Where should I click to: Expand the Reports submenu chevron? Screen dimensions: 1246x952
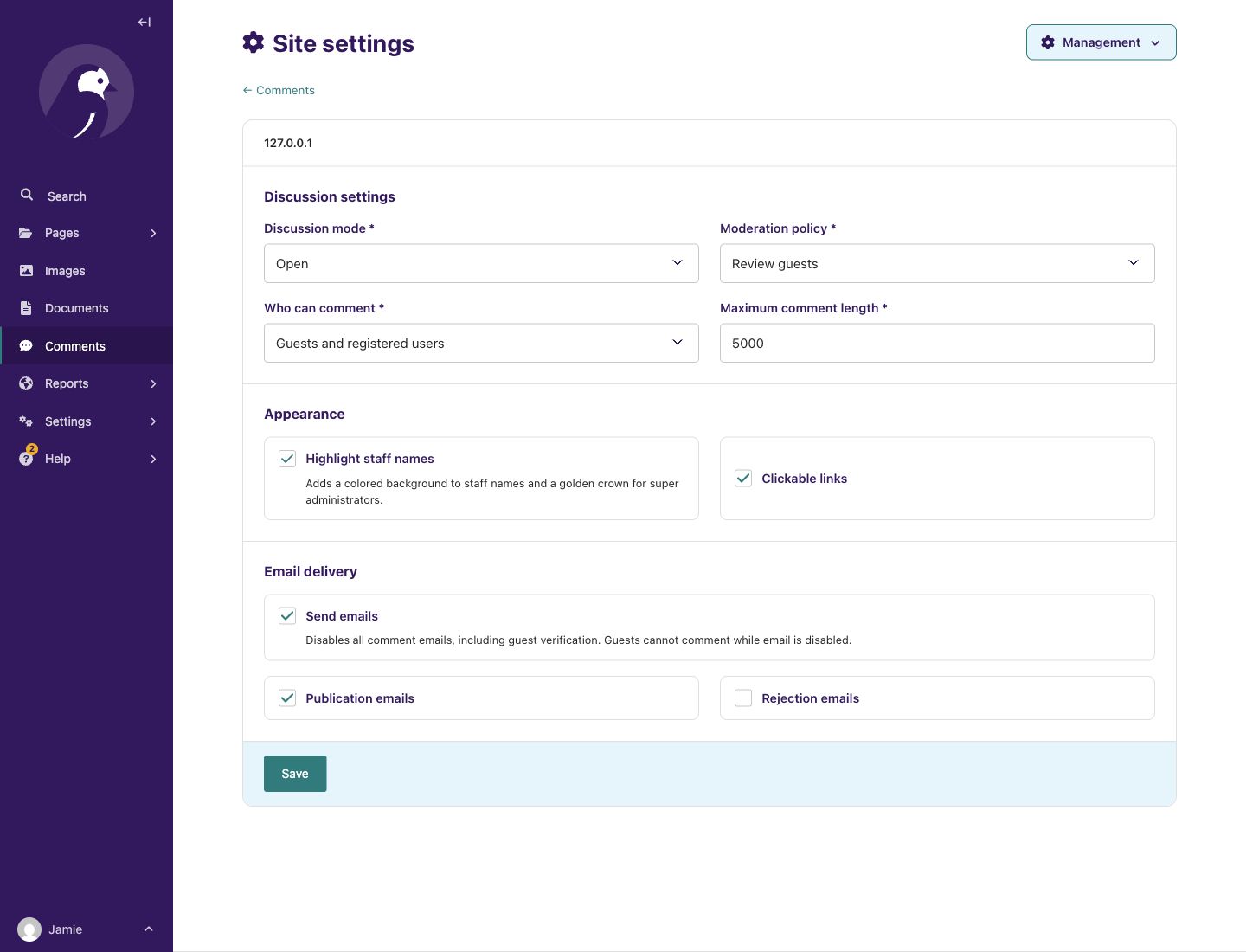click(x=153, y=383)
